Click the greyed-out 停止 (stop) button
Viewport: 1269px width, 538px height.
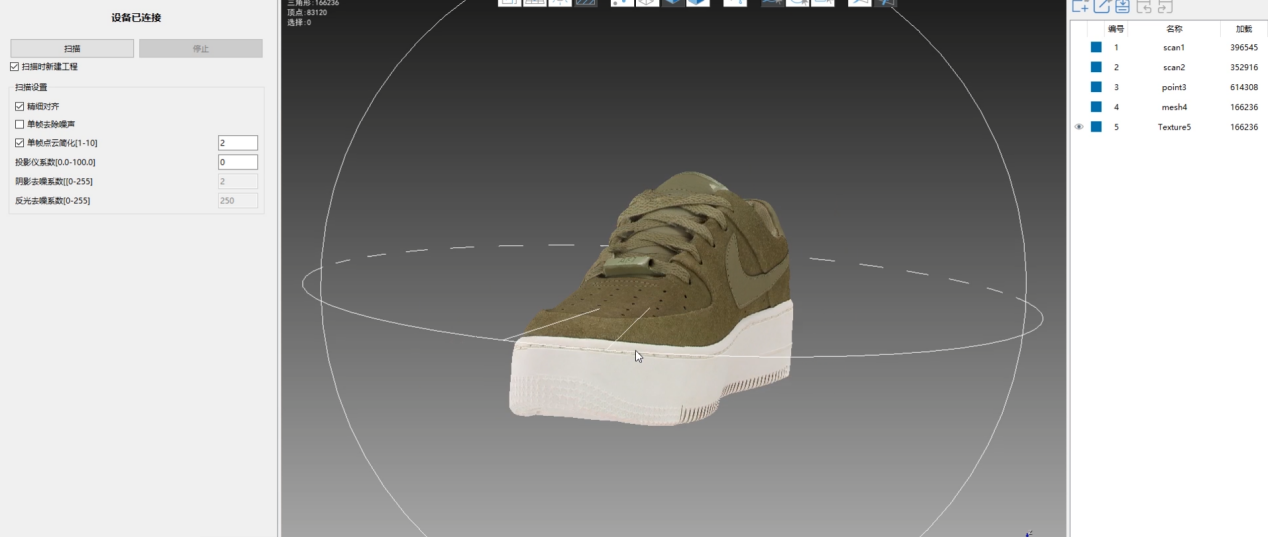pyautogui.click(x=201, y=48)
